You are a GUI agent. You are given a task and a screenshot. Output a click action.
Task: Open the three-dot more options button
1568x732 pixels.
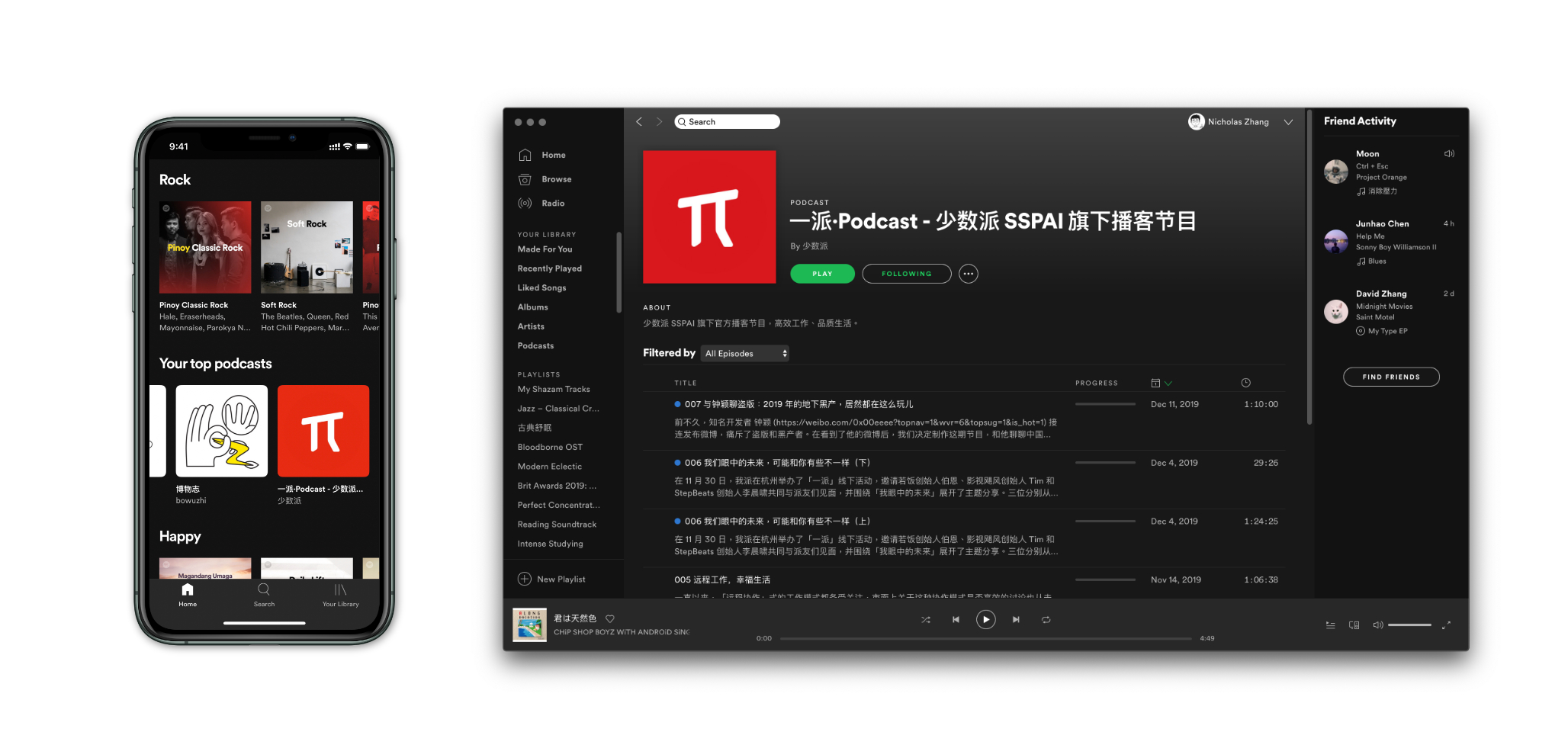[968, 274]
